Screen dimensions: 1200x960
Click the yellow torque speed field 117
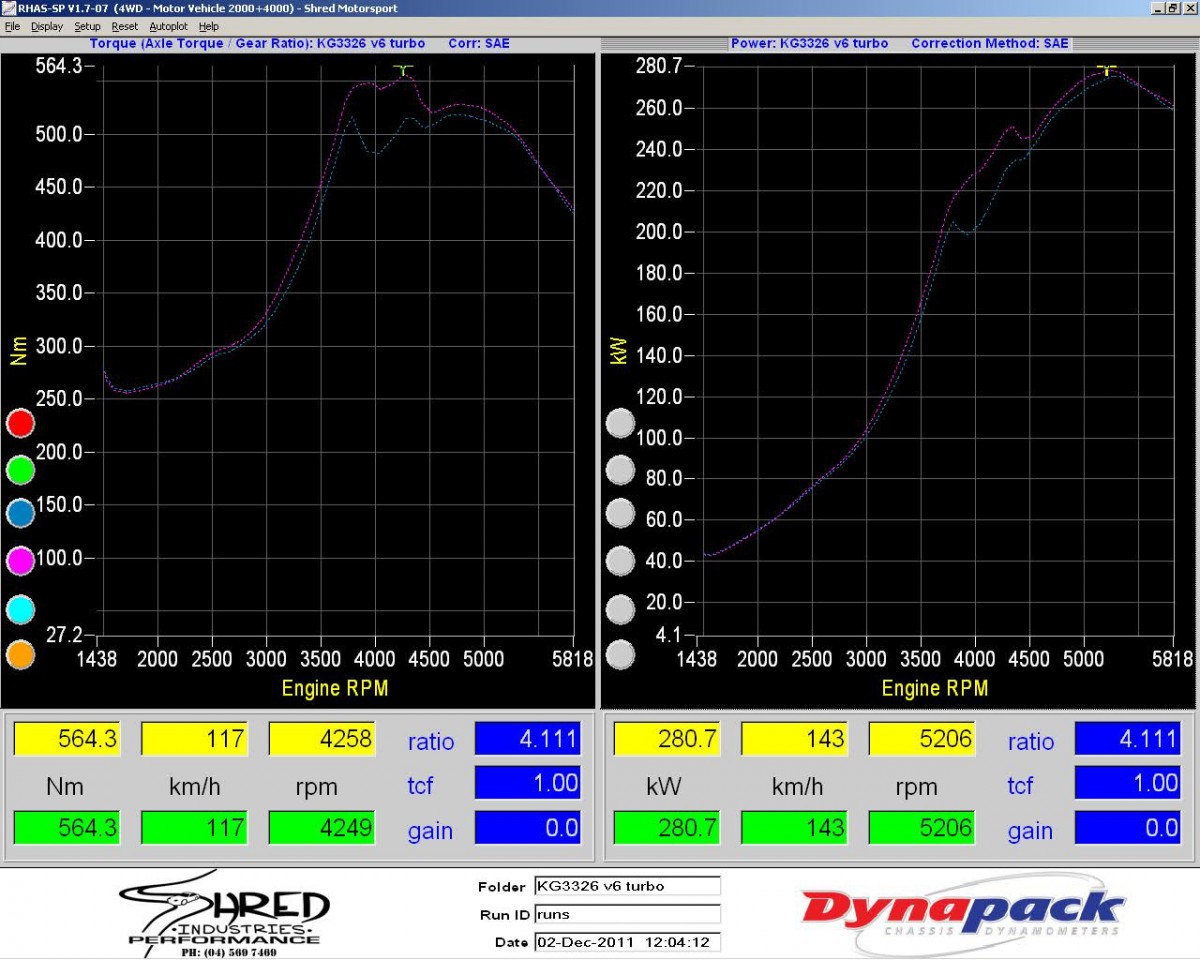point(194,739)
